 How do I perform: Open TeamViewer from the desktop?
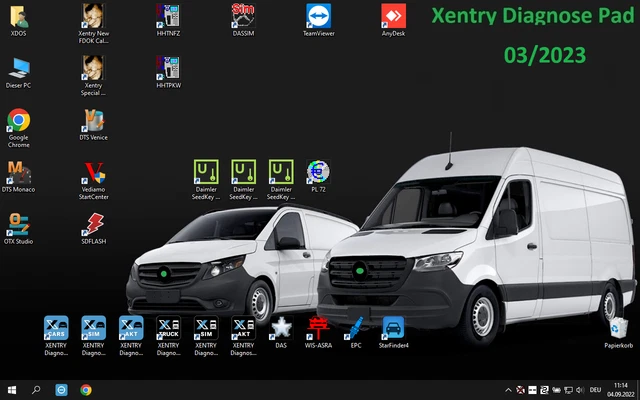tap(318, 20)
